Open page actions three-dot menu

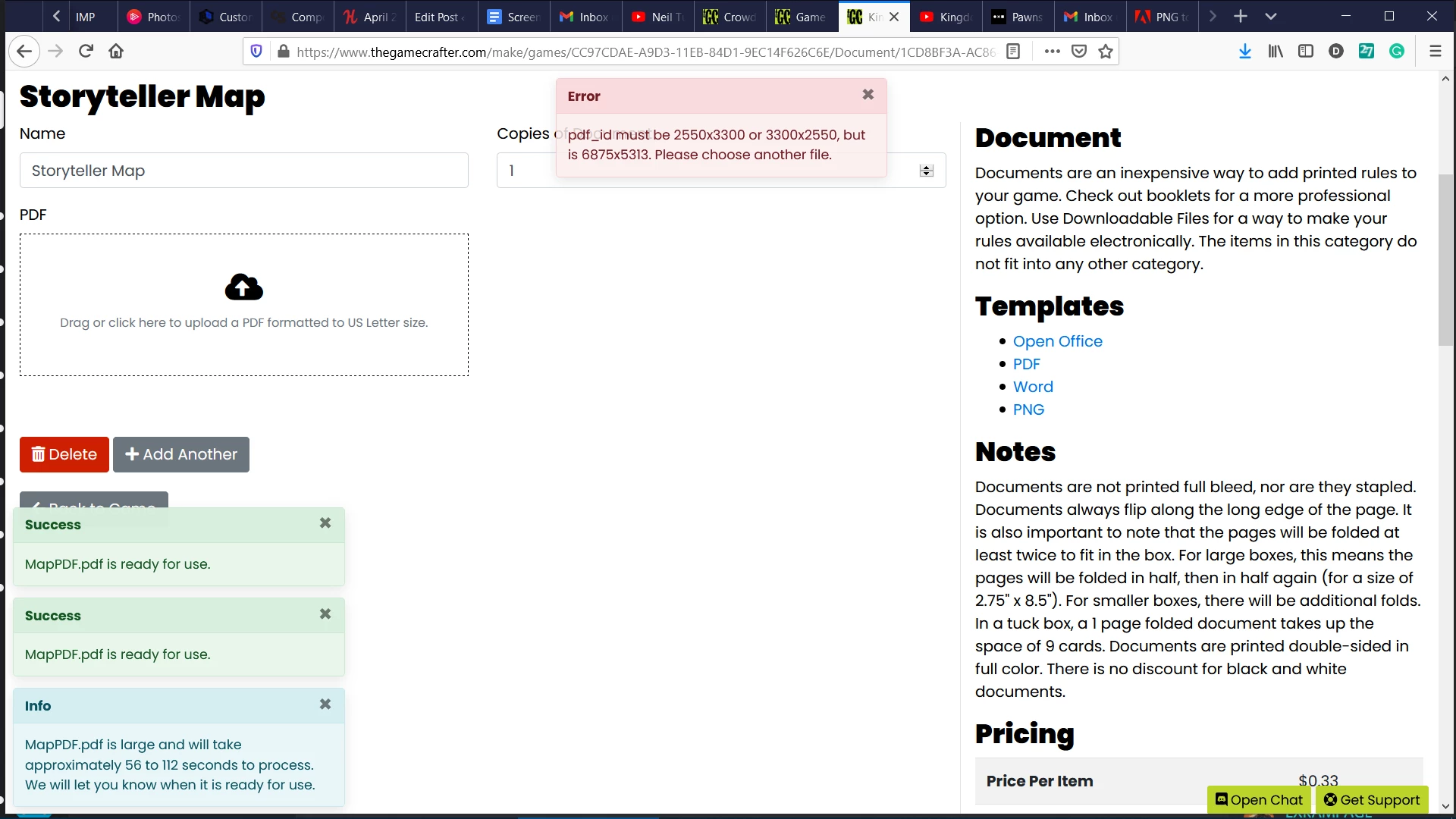[1052, 52]
